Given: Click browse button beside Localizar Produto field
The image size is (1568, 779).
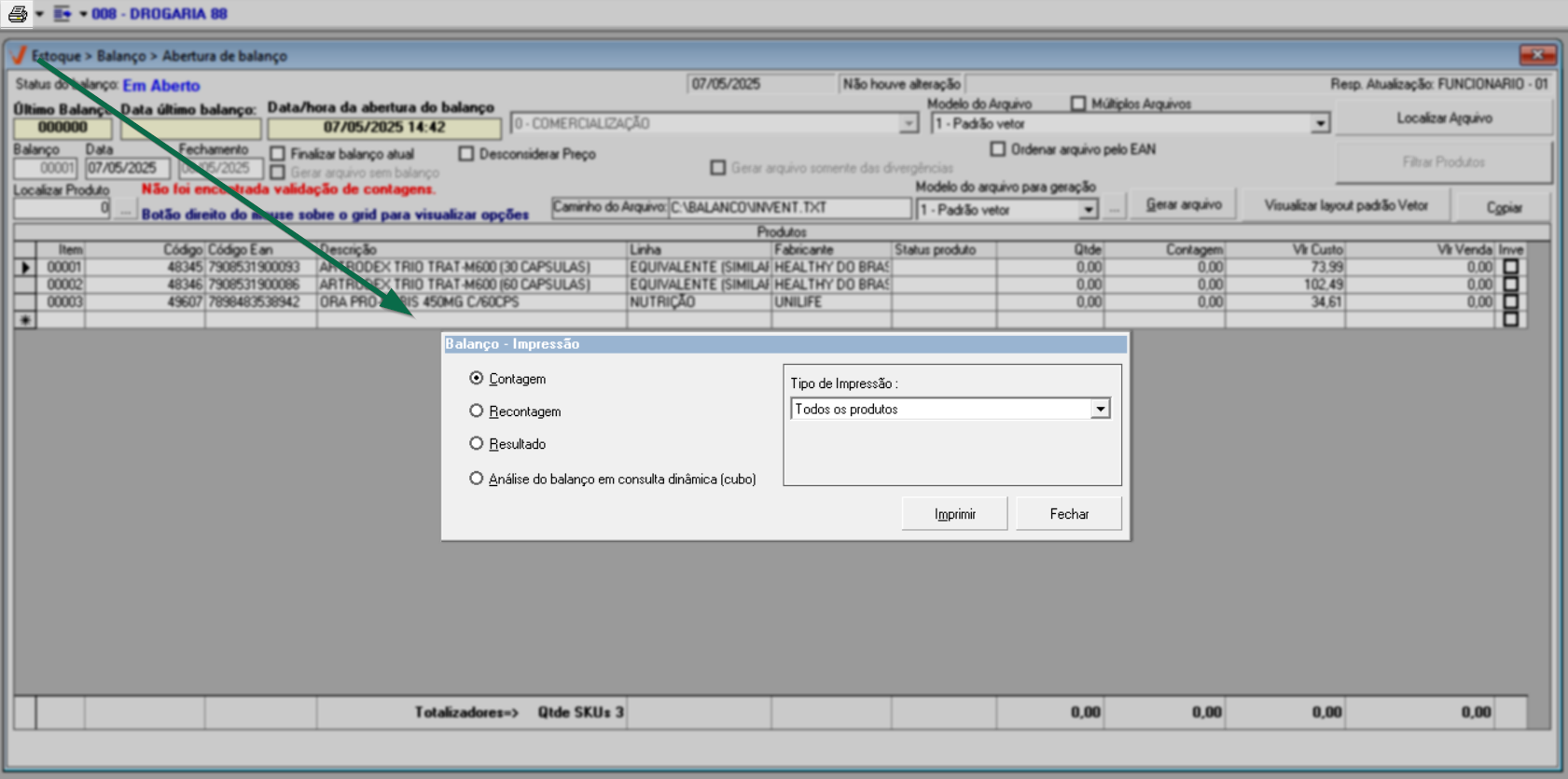Looking at the screenshot, I should click(125, 210).
